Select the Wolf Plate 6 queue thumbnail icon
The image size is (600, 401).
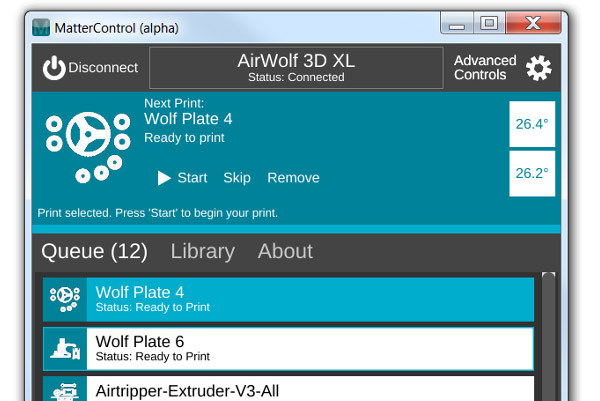[65, 349]
